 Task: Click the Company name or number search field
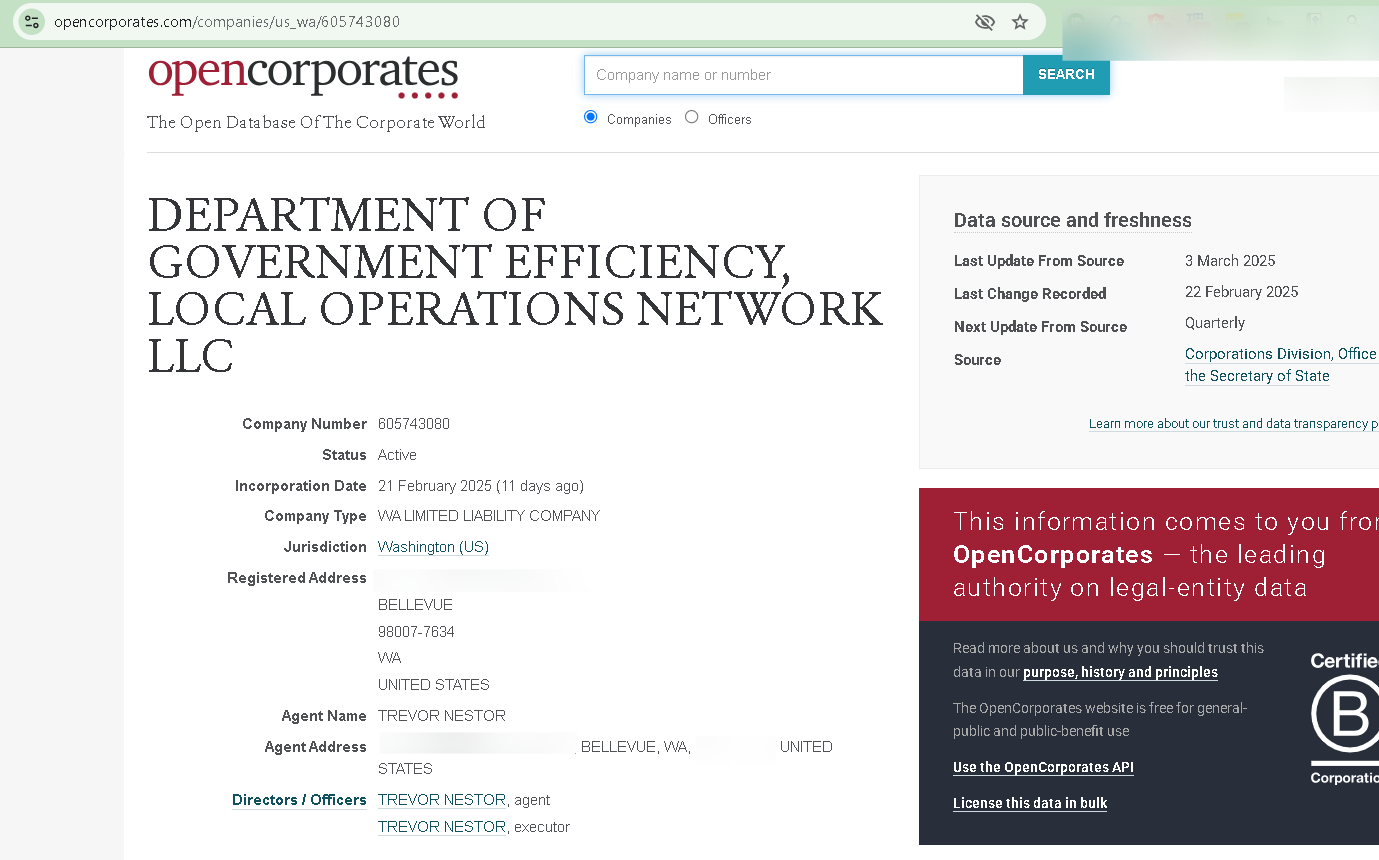point(804,75)
